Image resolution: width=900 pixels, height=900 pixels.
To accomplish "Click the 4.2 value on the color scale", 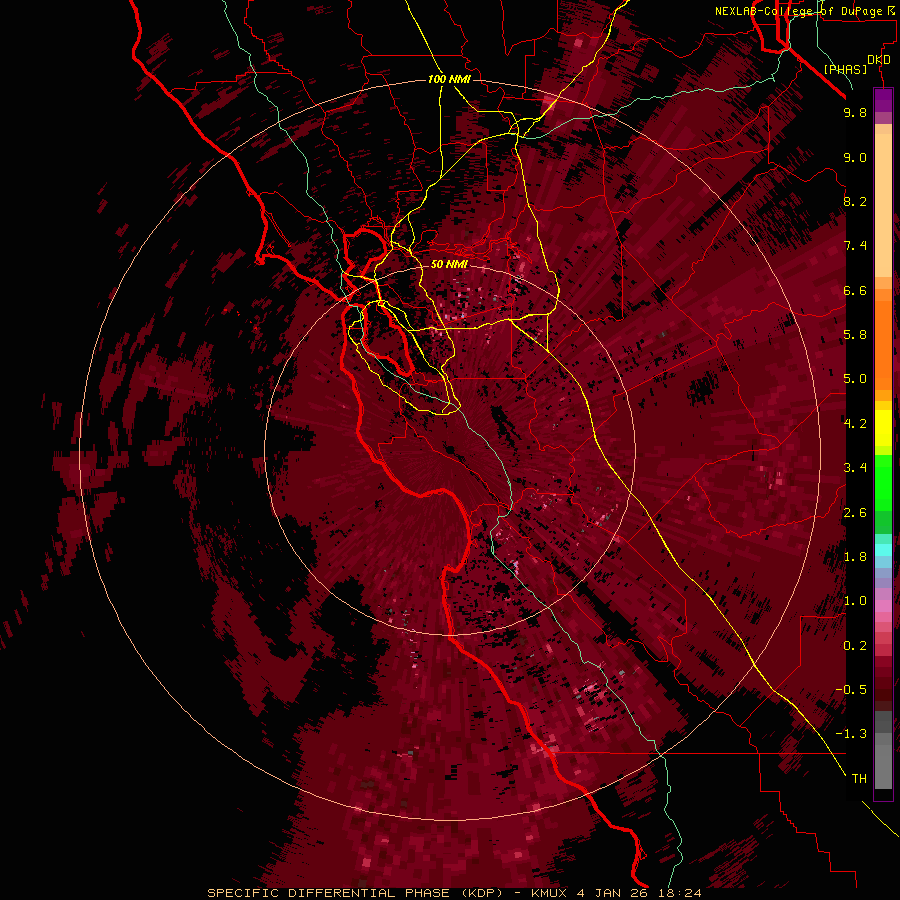I will point(855,424).
